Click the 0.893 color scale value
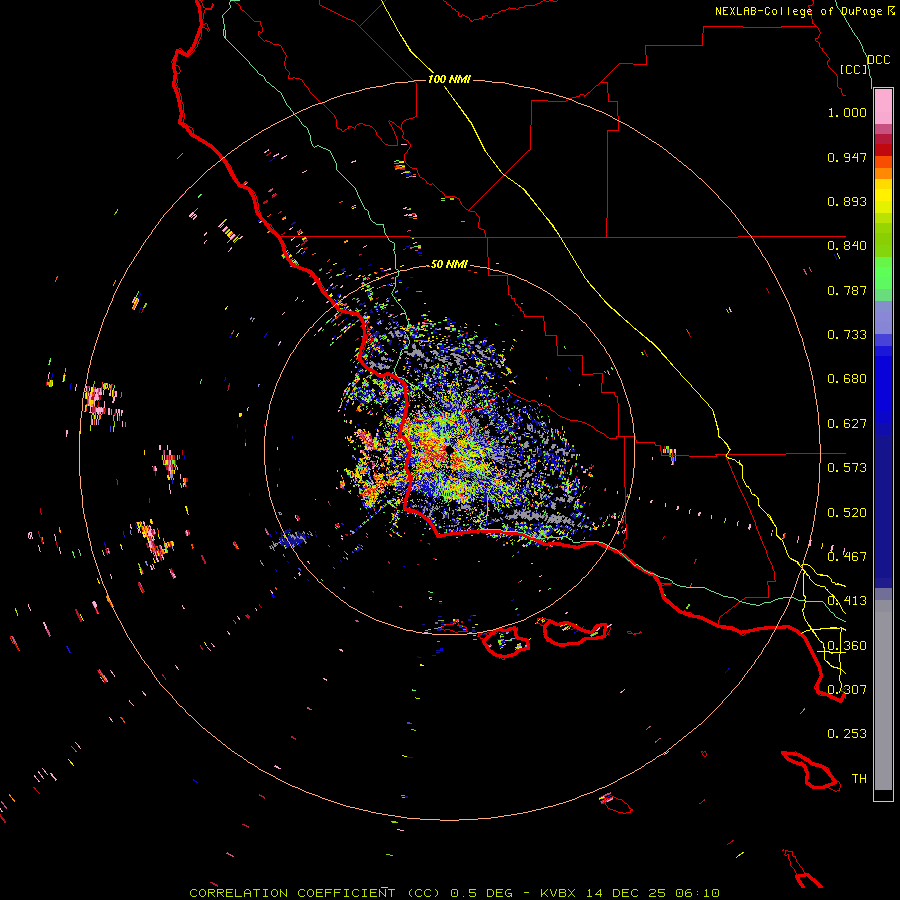This screenshot has height=900, width=900. pos(847,201)
